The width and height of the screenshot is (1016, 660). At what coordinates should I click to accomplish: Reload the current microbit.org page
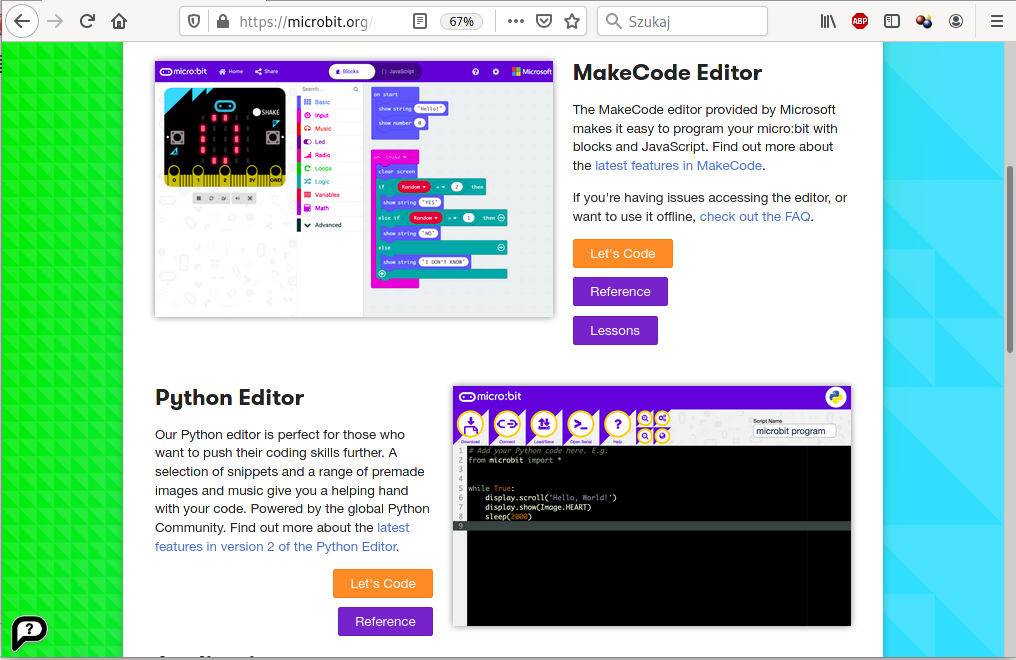tap(87, 21)
